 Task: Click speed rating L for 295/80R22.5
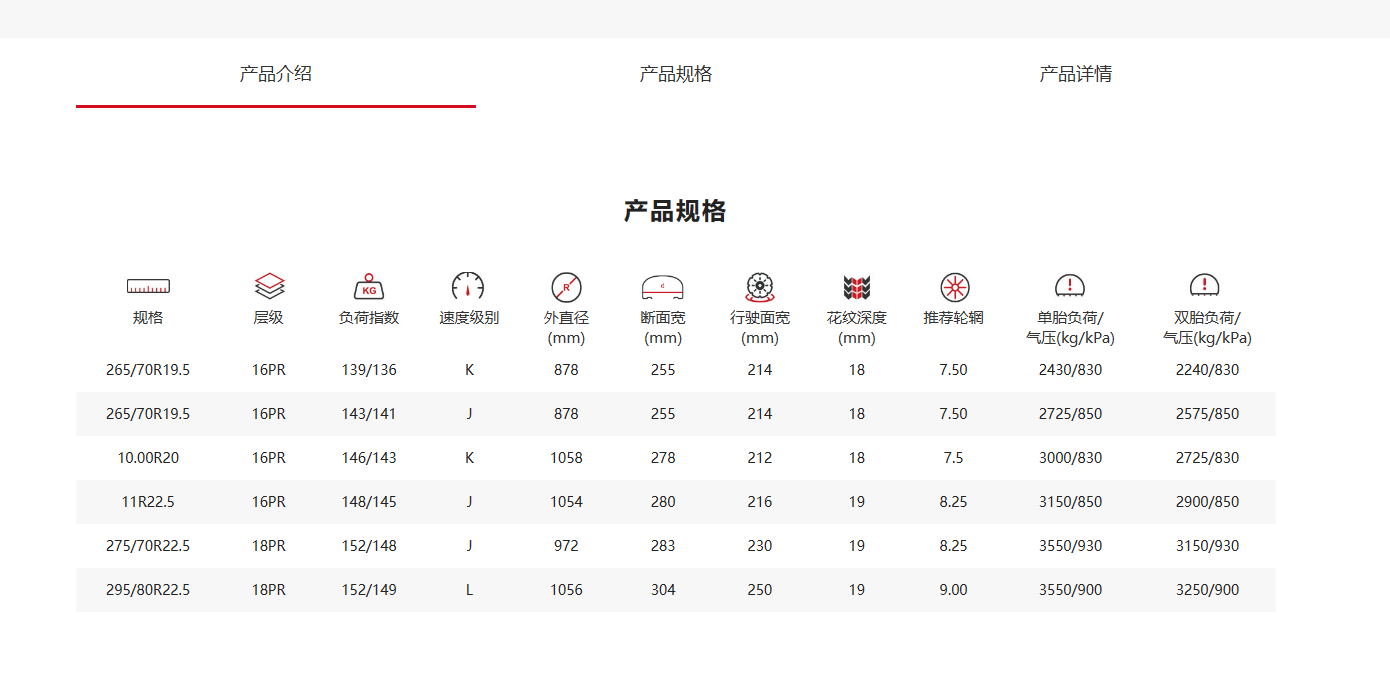[x=469, y=590]
